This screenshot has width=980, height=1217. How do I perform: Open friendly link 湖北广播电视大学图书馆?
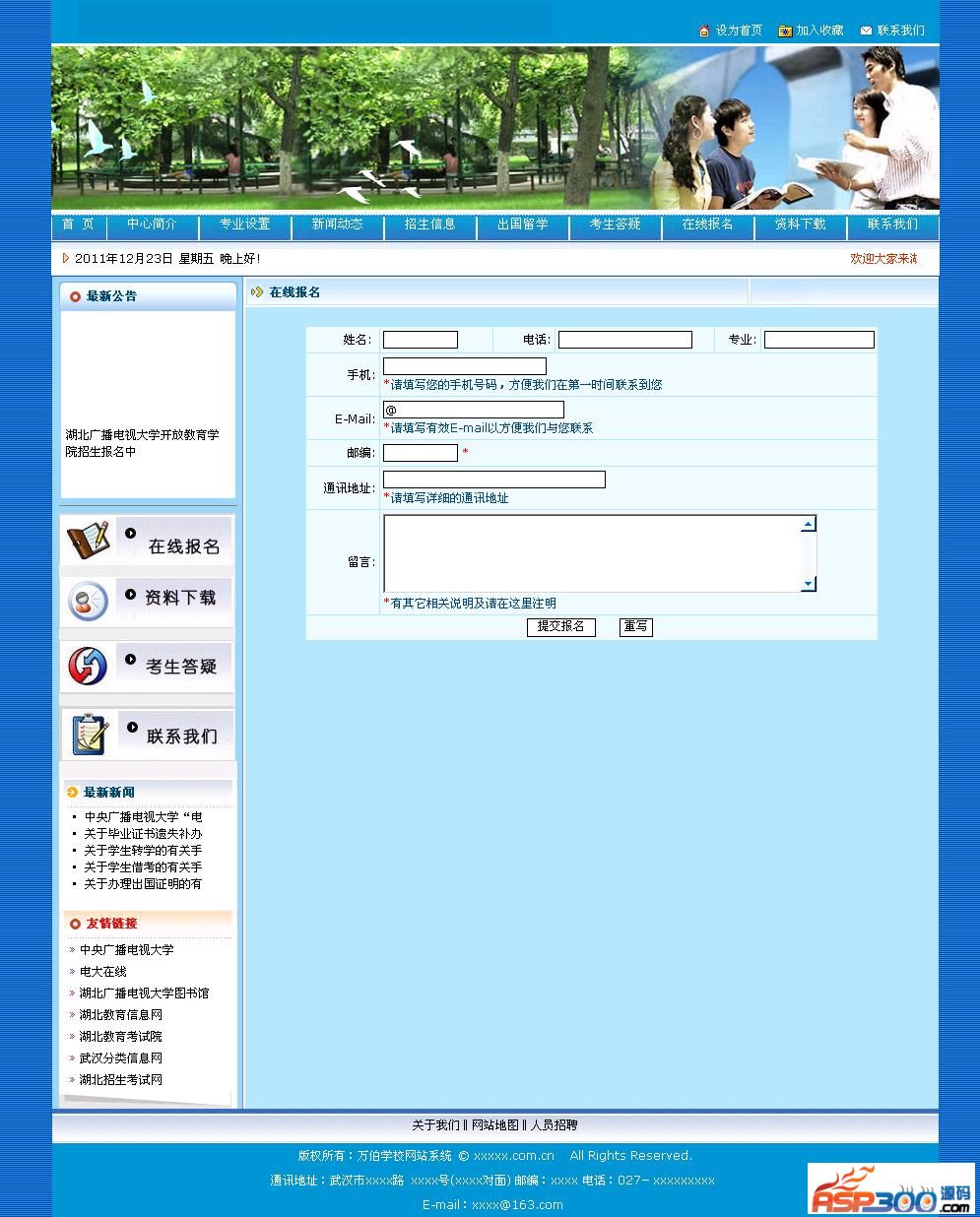(x=145, y=993)
